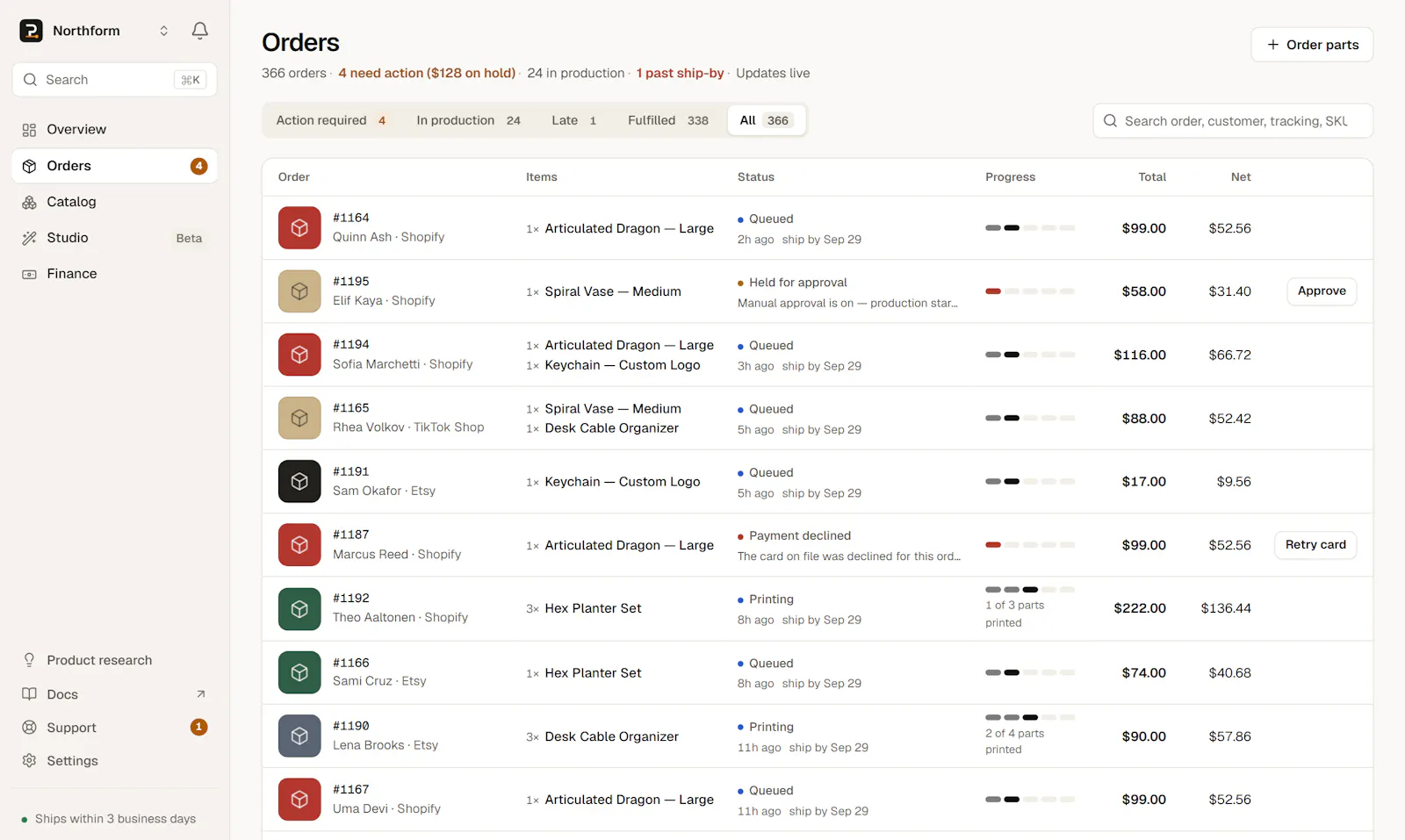Retry card for order #1187

1315,545
